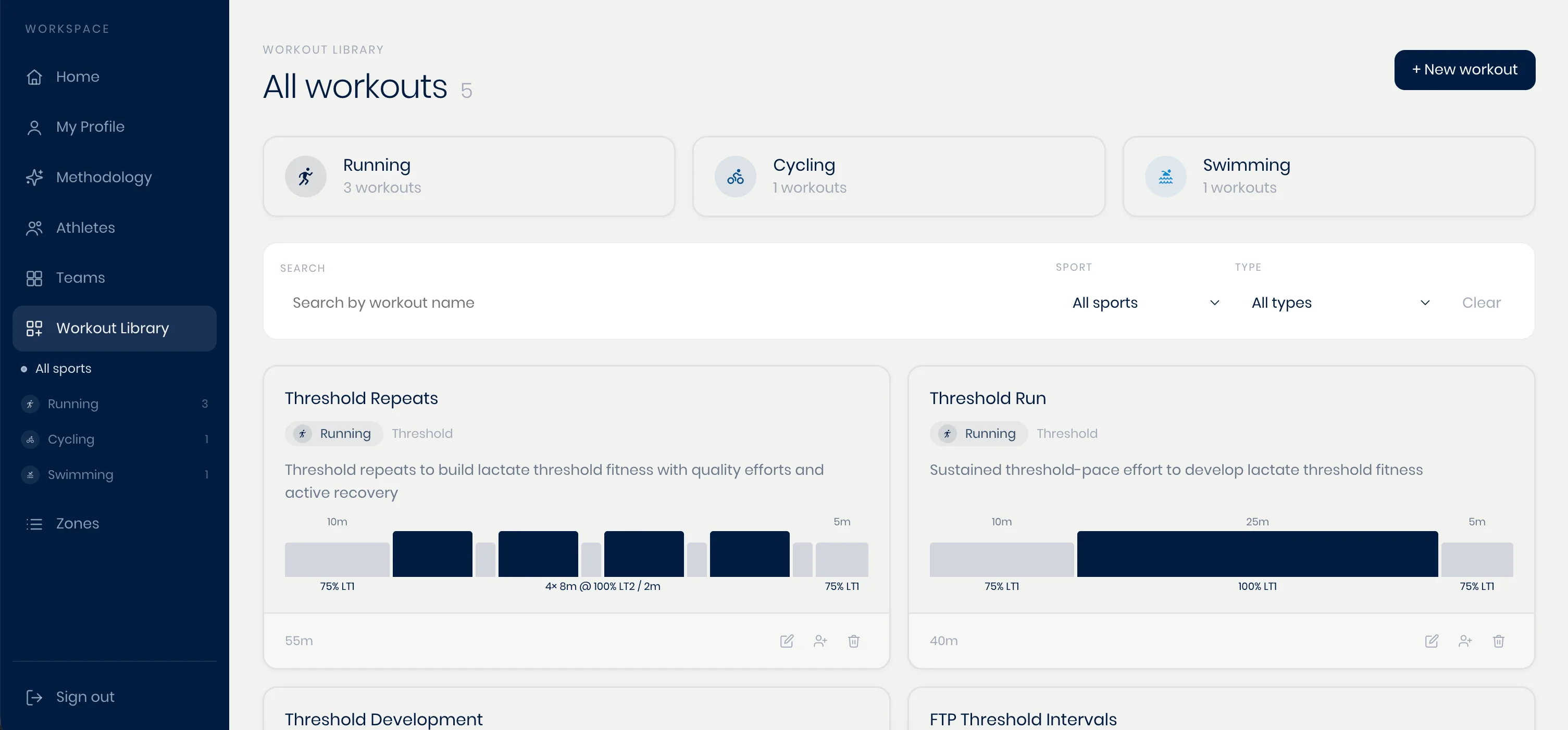Open the Swimming 1 workouts card
The image size is (1568, 730).
pyautogui.click(x=1329, y=177)
